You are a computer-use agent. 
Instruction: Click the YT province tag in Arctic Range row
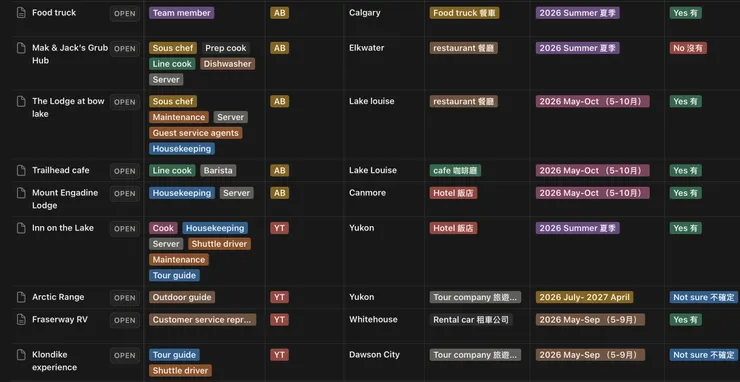pyautogui.click(x=279, y=297)
